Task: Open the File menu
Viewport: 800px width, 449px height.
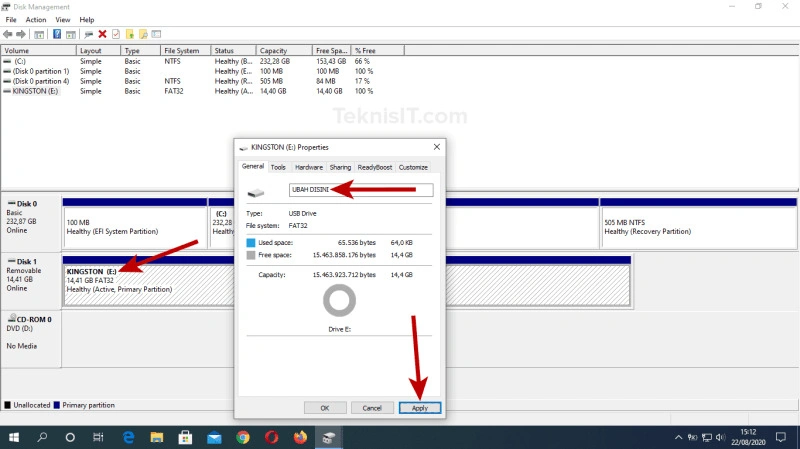Action: [x=11, y=20]
